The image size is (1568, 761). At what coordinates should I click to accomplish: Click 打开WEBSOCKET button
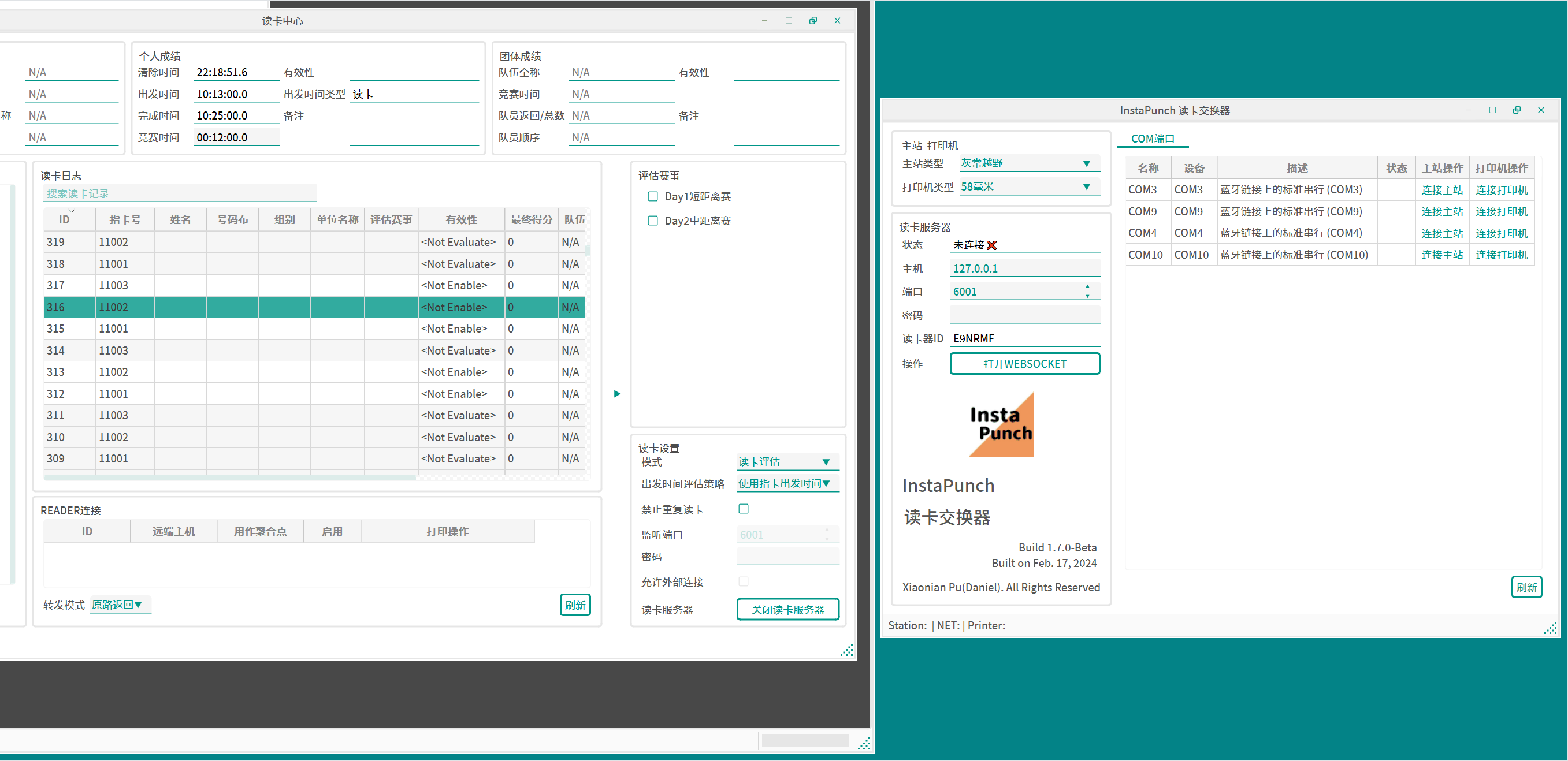pos(1024,364)
